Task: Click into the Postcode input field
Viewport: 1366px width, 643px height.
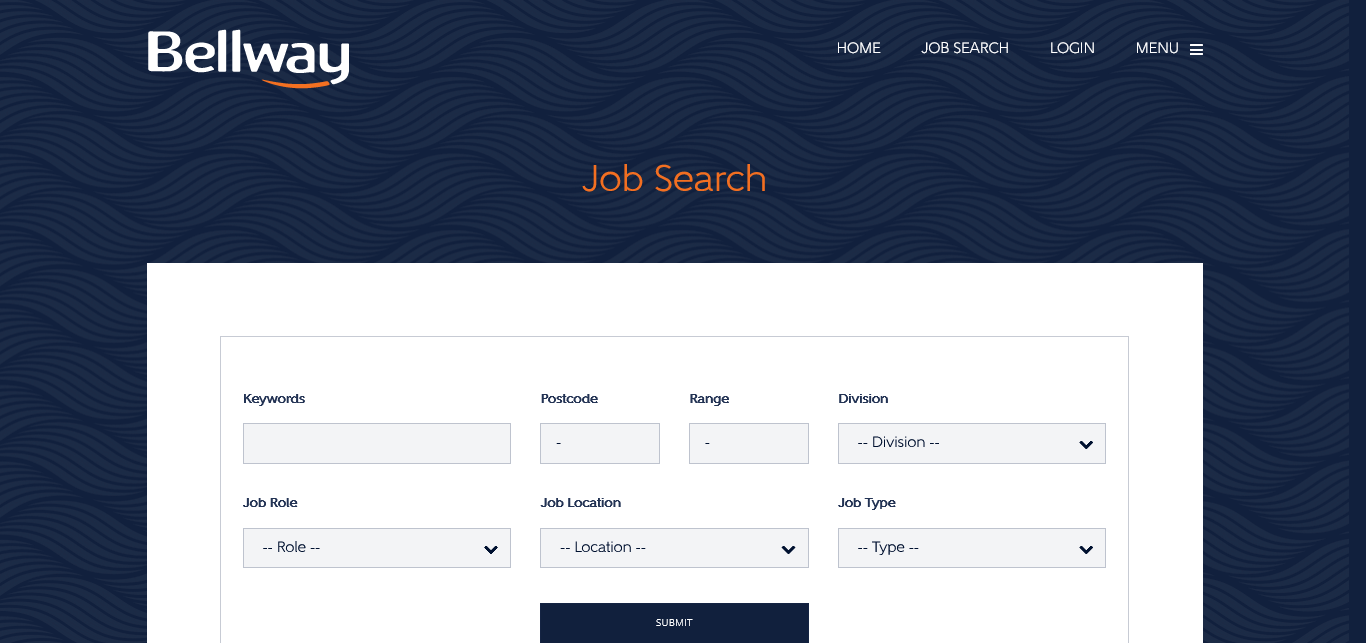Action: tap(599, 443)
